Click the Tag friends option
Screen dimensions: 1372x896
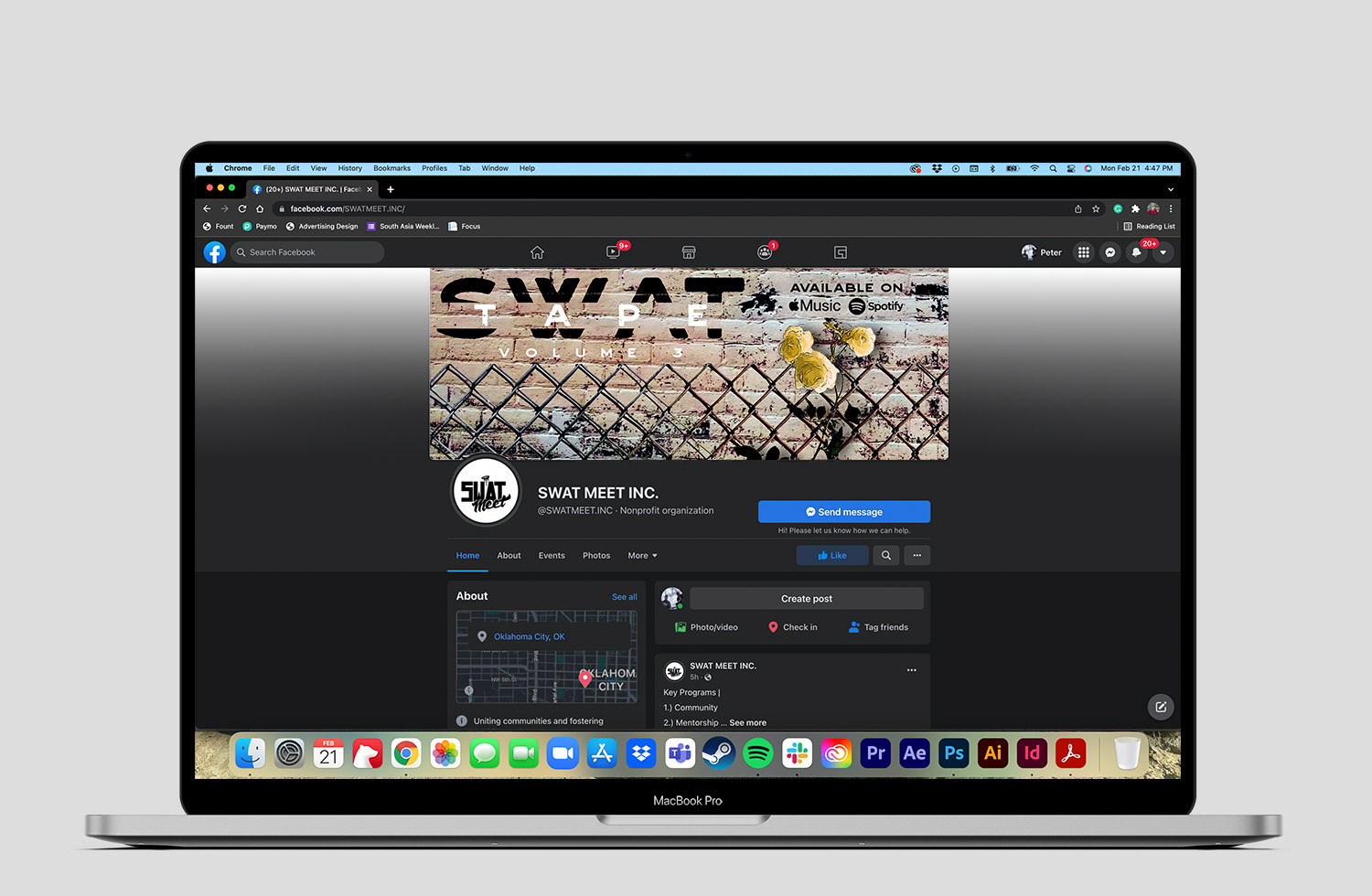tap(878, 627)
